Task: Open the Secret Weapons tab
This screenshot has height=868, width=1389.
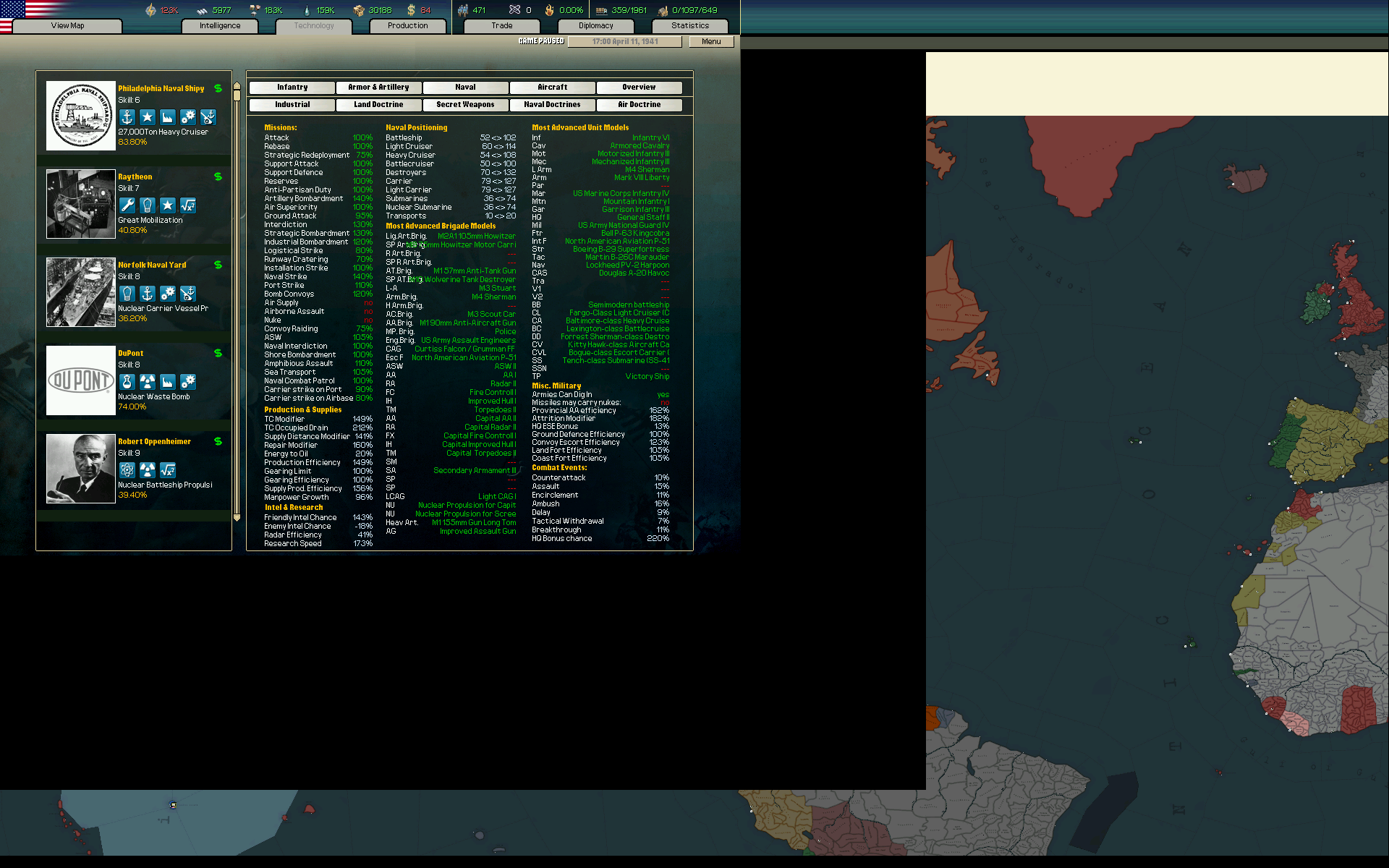Action: click(x=465, y=105)
